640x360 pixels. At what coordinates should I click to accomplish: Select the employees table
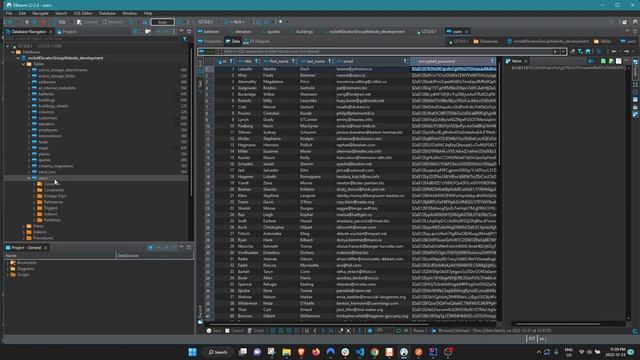(48, 130)
